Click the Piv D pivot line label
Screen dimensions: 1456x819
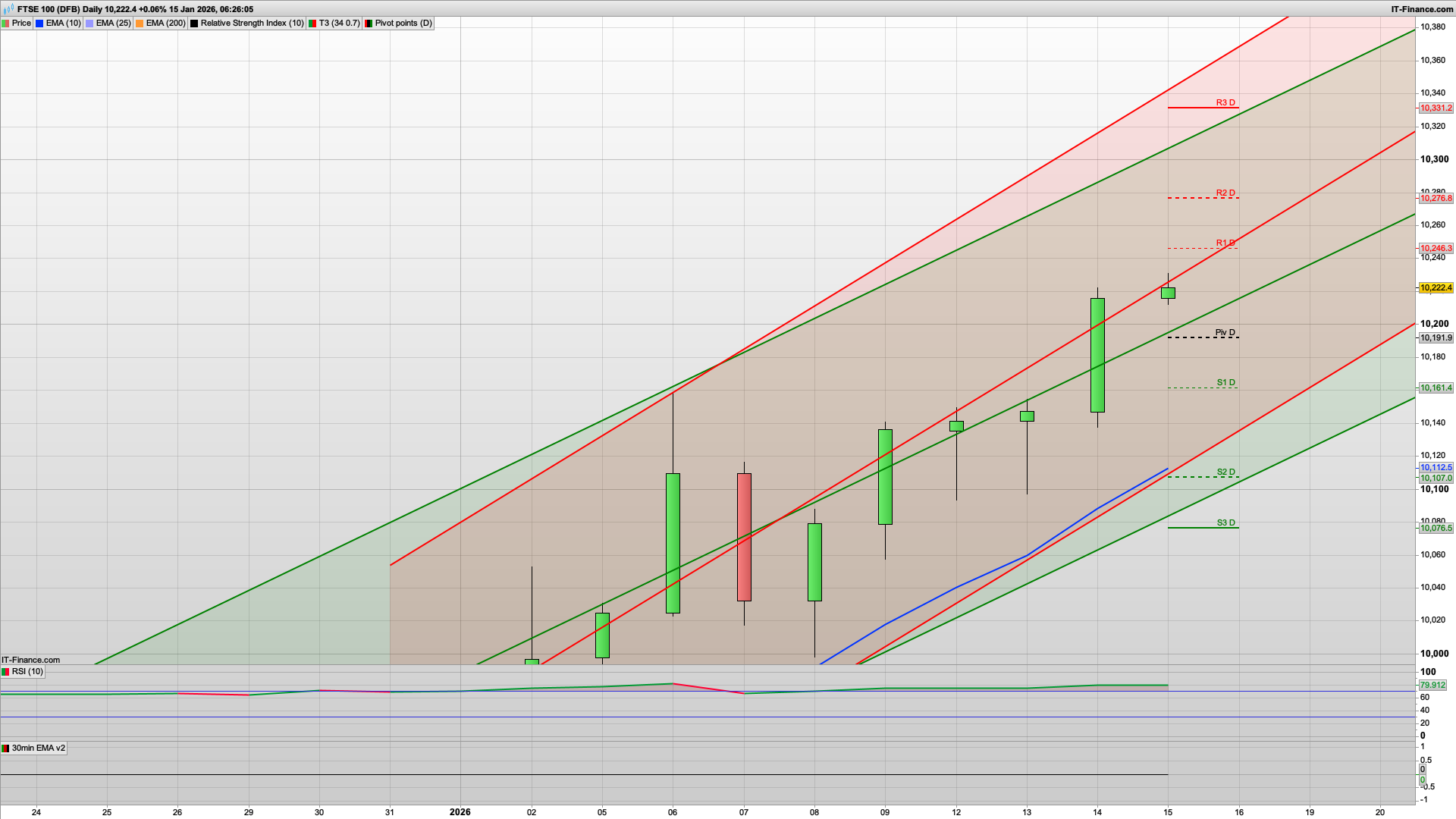coord(1224,331)
